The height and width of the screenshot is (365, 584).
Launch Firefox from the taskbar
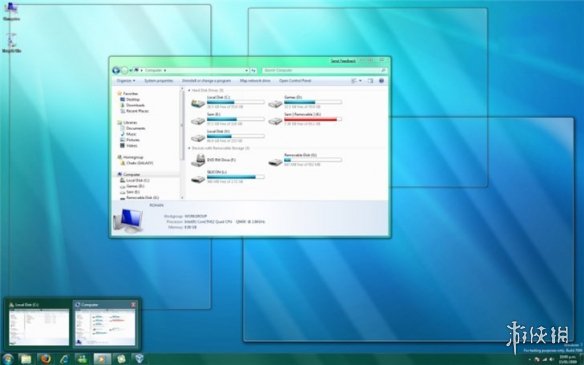pyautogui.click(x=46, y=359)
